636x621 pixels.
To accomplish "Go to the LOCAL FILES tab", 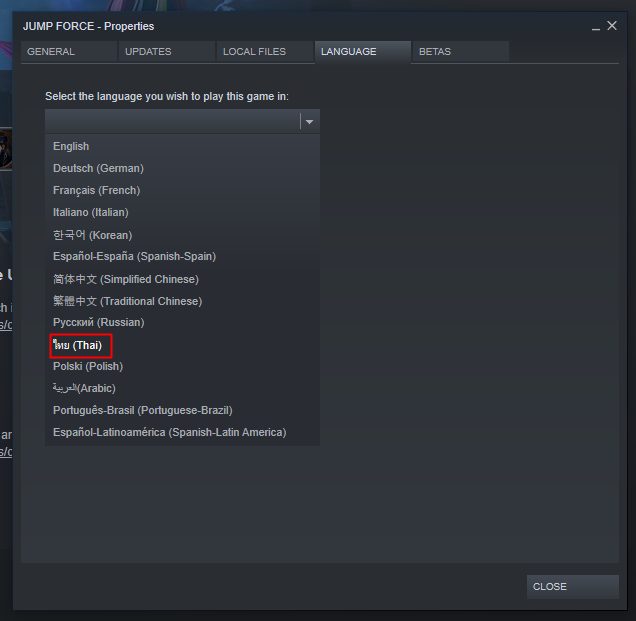I will [x=265, y=52].
